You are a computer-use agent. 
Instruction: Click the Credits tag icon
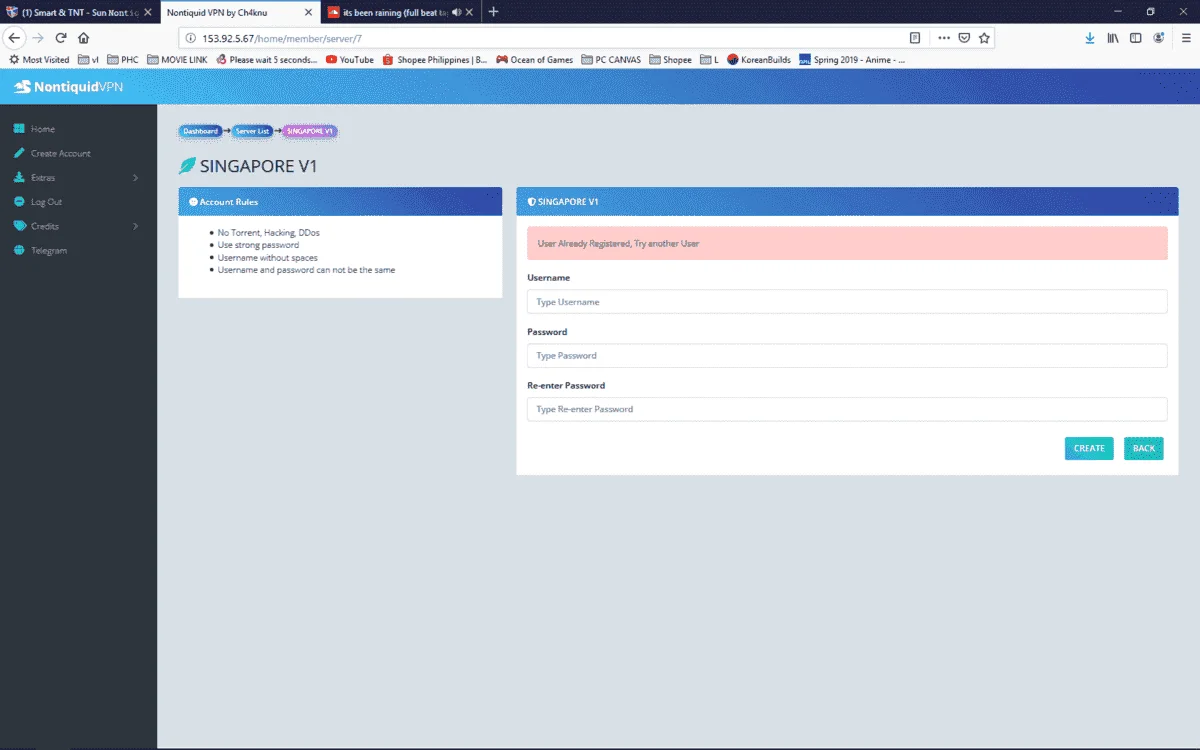[19, 226]
